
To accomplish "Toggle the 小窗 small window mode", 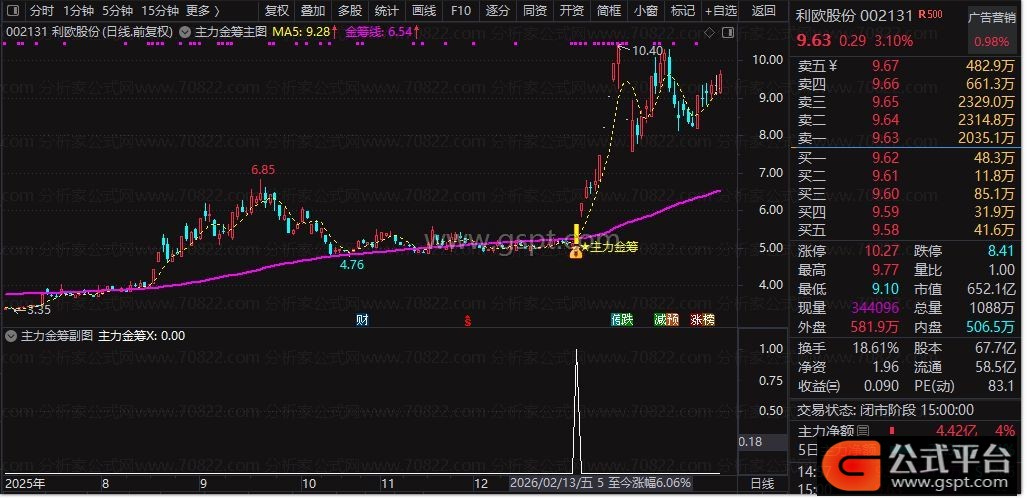I will tap(645, 11).
